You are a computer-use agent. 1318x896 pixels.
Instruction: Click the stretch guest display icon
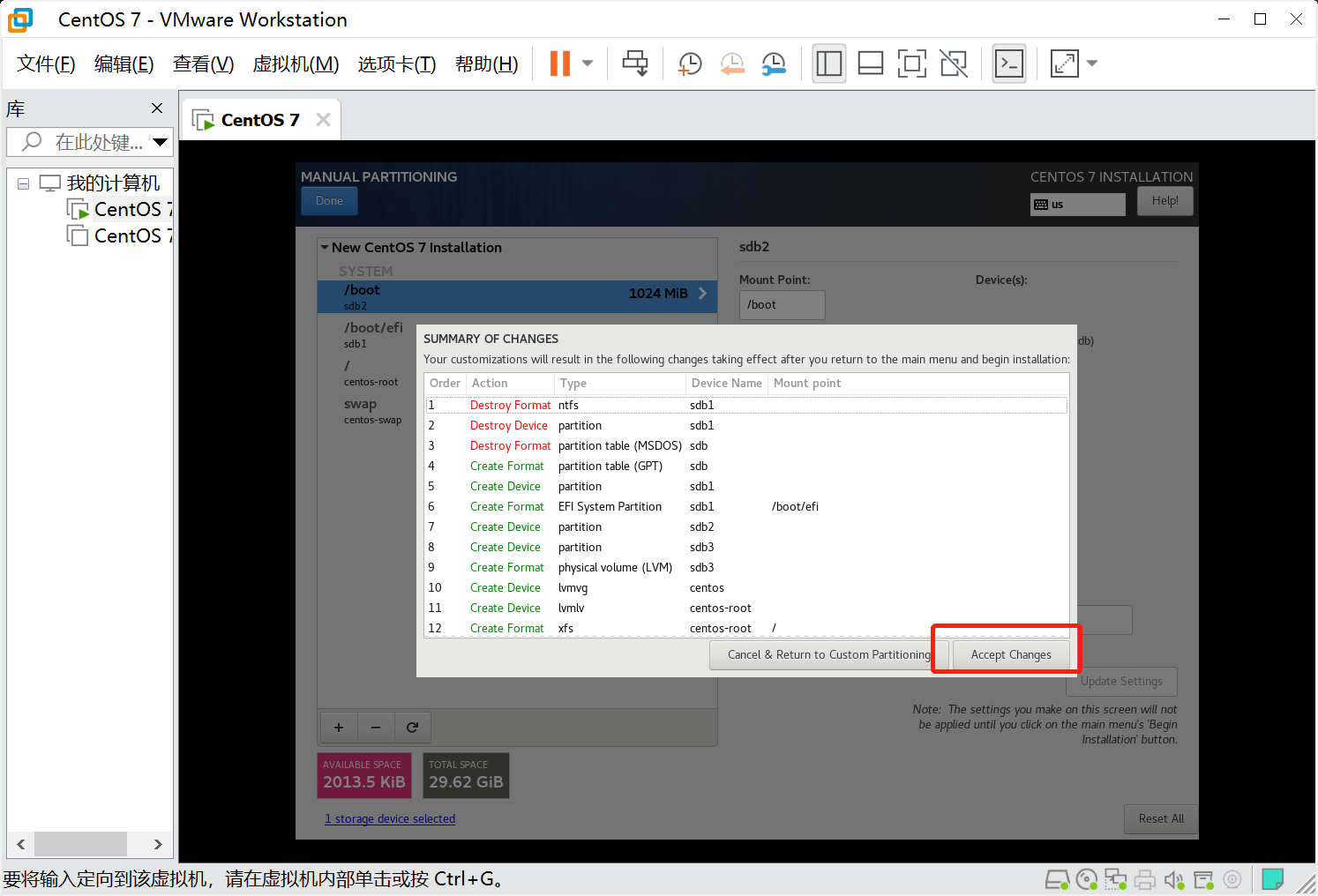pyautogui.click(x=1065, y=63)
